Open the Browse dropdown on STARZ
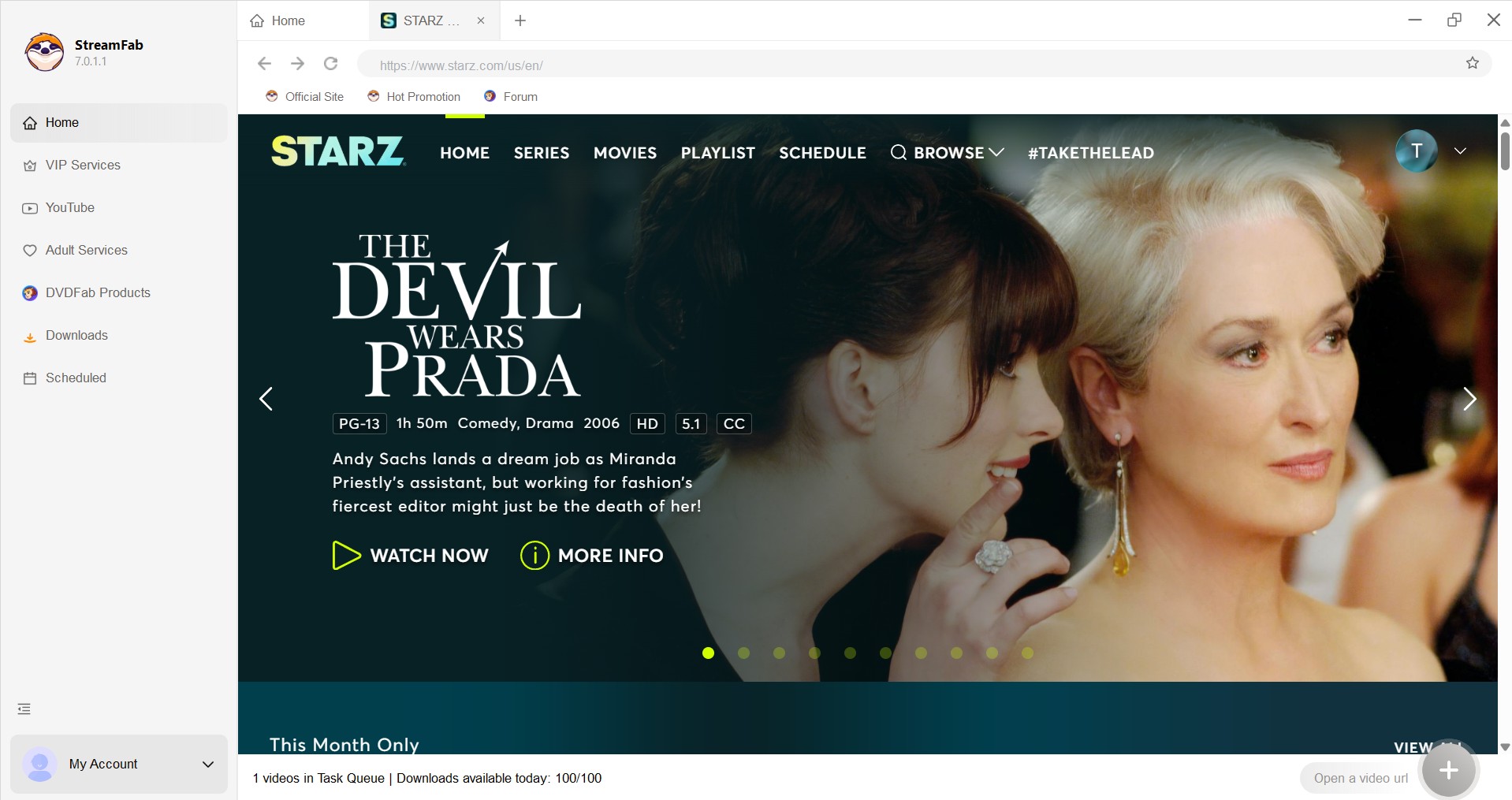This screenshot has height=800, width=1512. [x=947, y=153]
